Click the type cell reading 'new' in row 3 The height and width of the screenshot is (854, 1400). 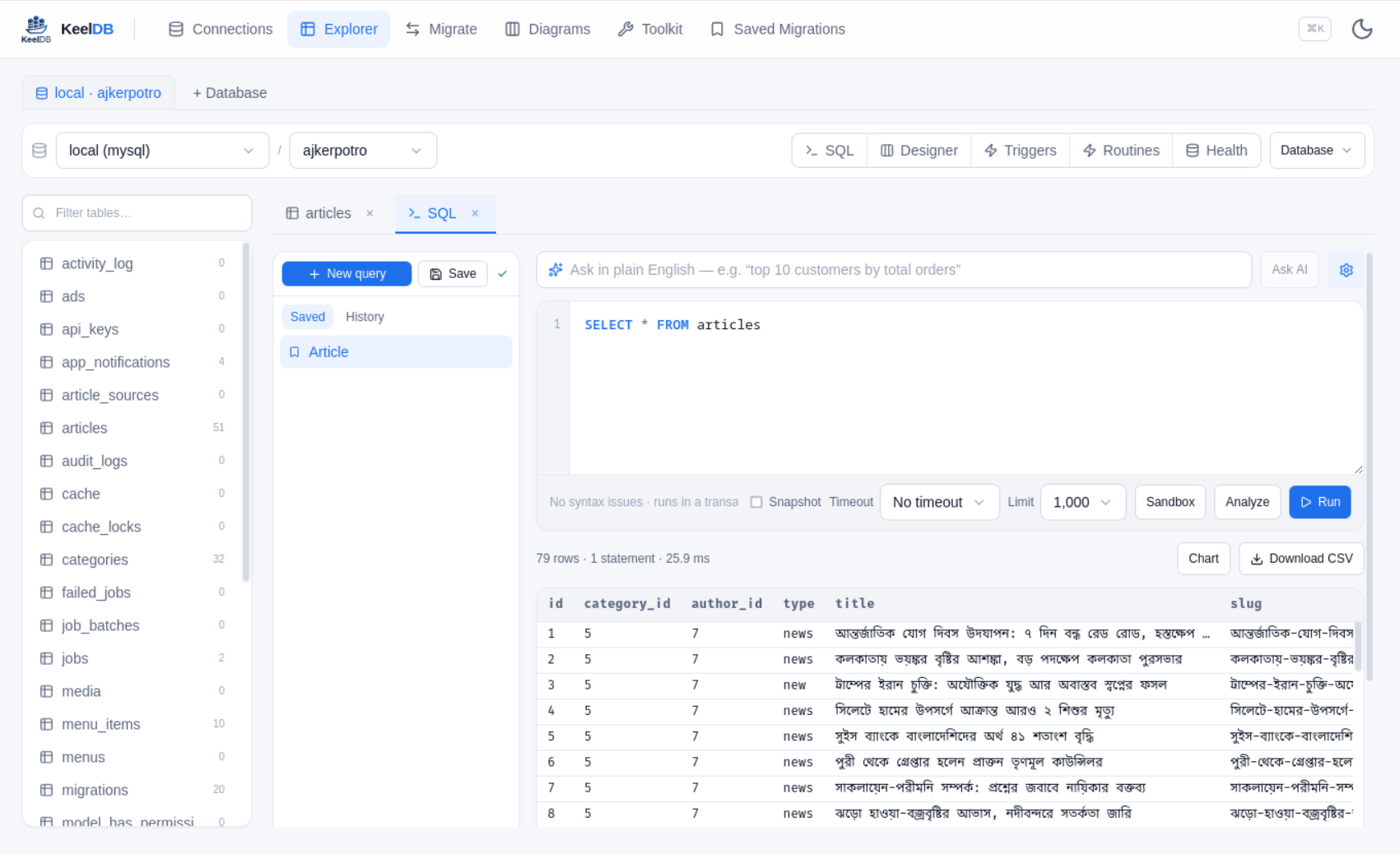click(x=794, y=685)
